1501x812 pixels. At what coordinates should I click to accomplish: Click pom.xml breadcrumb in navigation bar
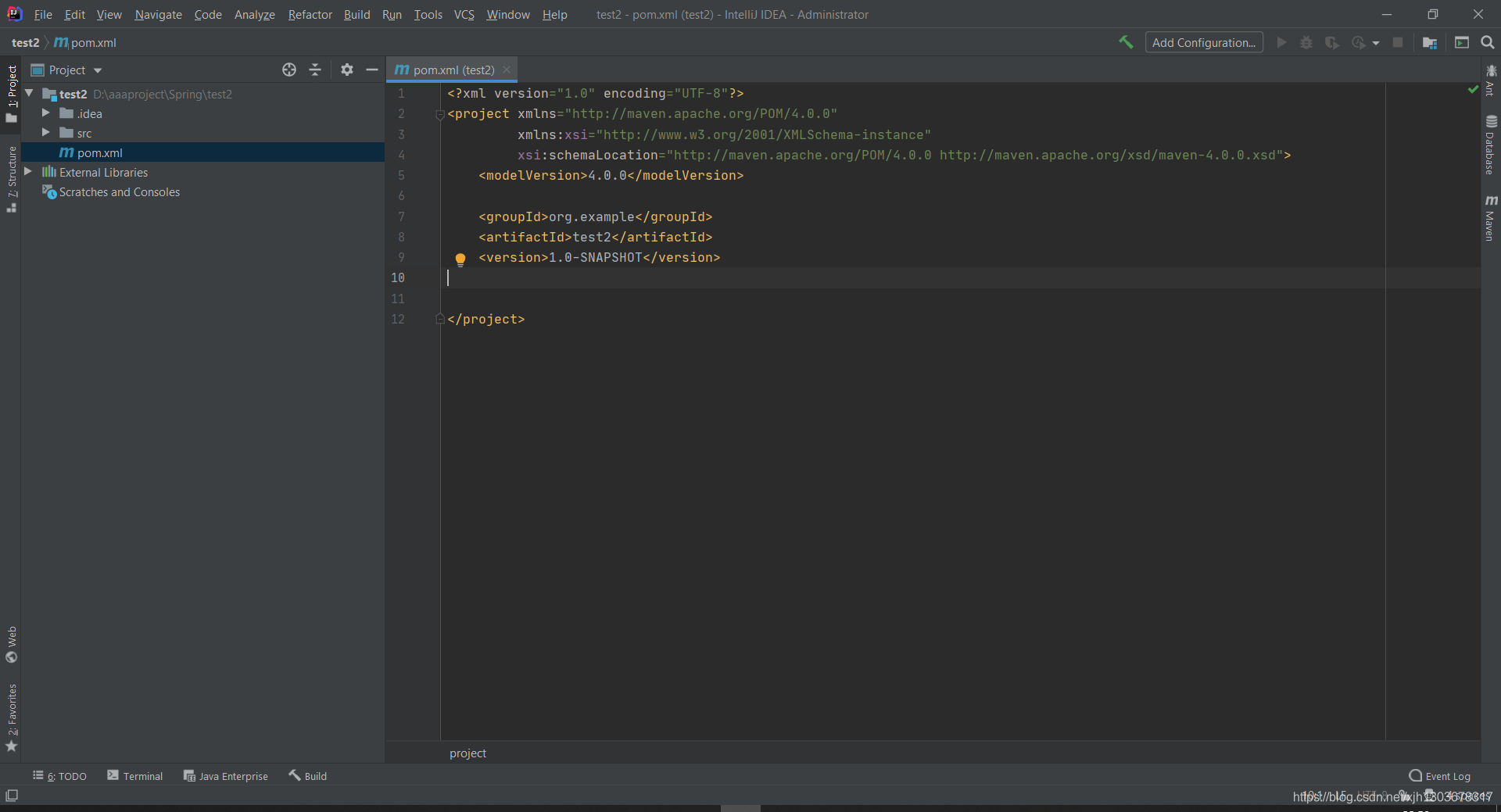85,42
